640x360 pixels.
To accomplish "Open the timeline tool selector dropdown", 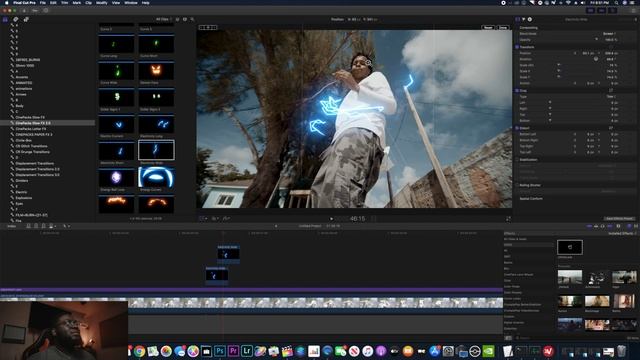I will click(66, 226).
